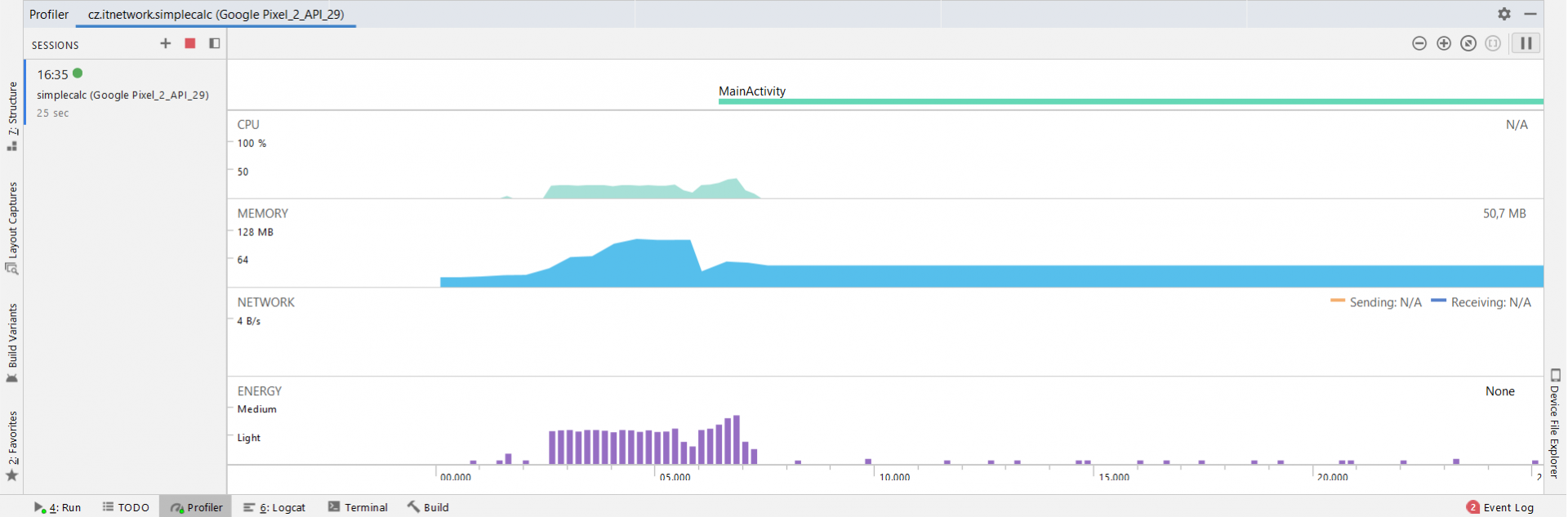The image size is (1568, 517).
Task: Click the zoom to selection icon
Action: point(1493,43)
